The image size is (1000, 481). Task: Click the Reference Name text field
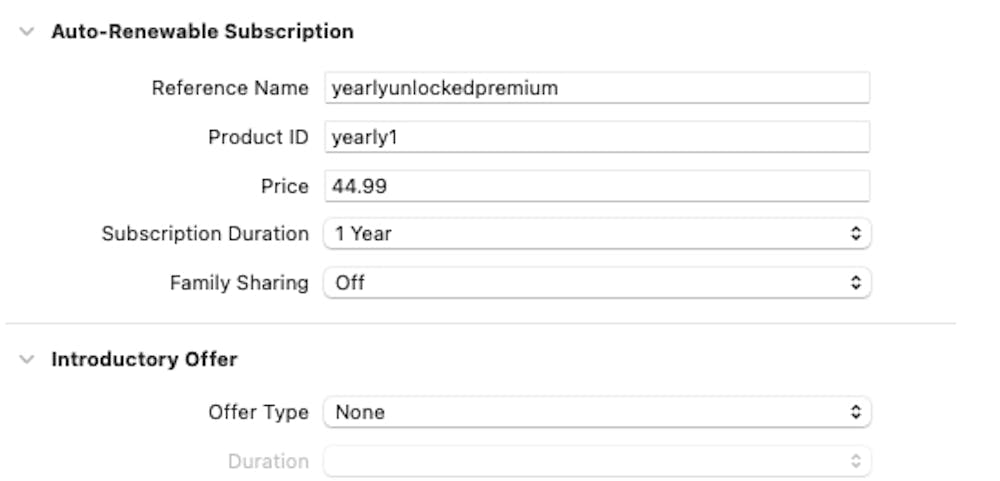coord(597,88)
